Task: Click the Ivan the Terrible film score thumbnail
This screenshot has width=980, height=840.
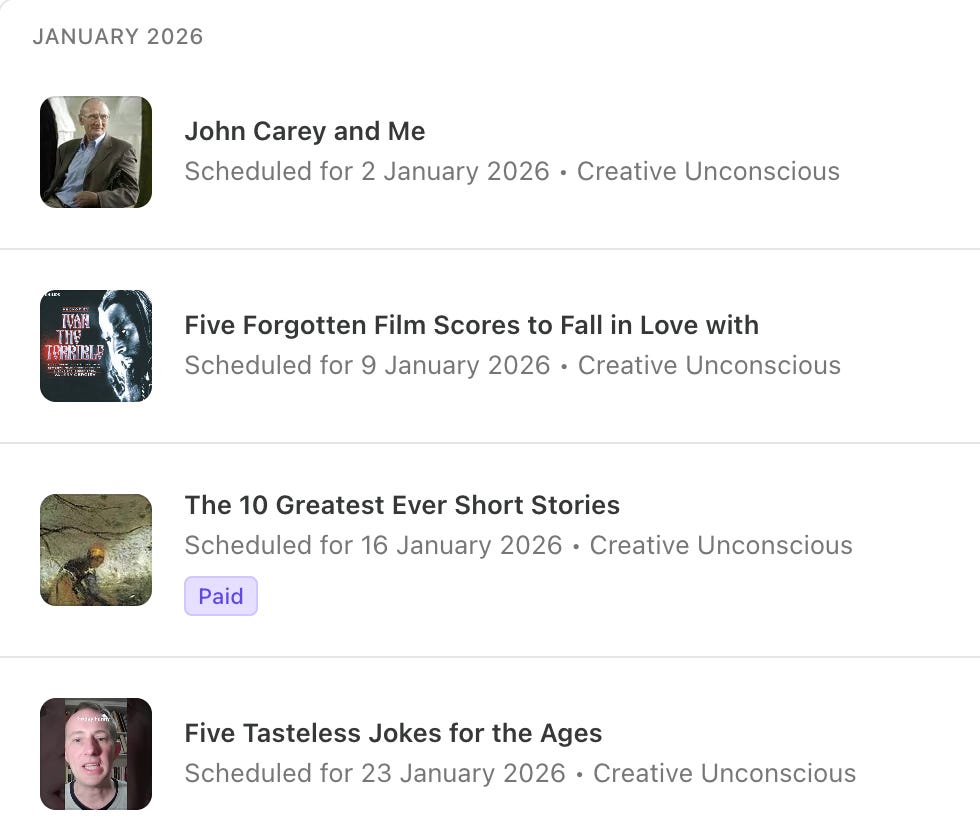Action: point(95,346)
